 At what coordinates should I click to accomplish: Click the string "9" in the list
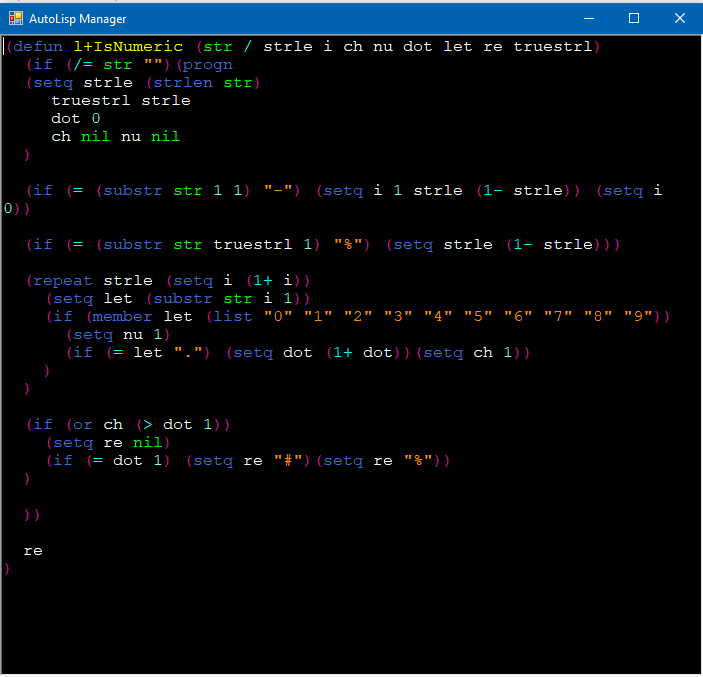638,317
